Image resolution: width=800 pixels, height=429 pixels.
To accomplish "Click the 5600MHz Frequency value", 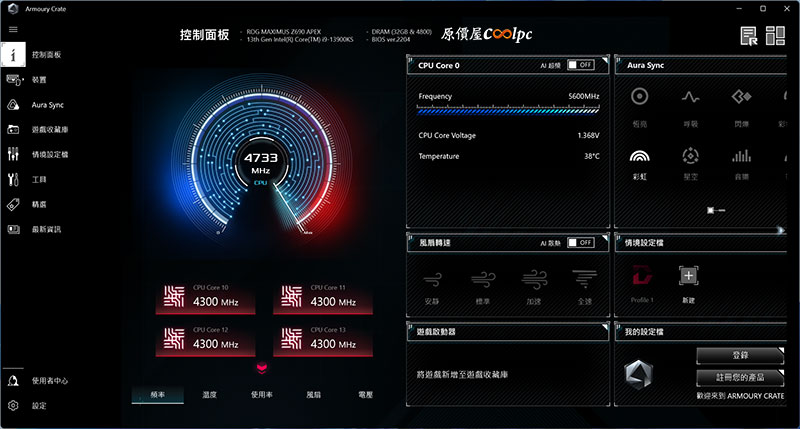I will [x=584, y=96].
